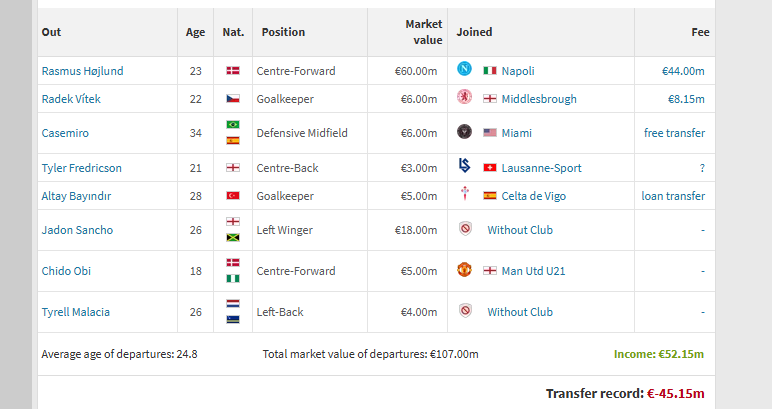
Task: Click the loan transfer fee link
Action: pyautogui.click(x=673, y=196)
